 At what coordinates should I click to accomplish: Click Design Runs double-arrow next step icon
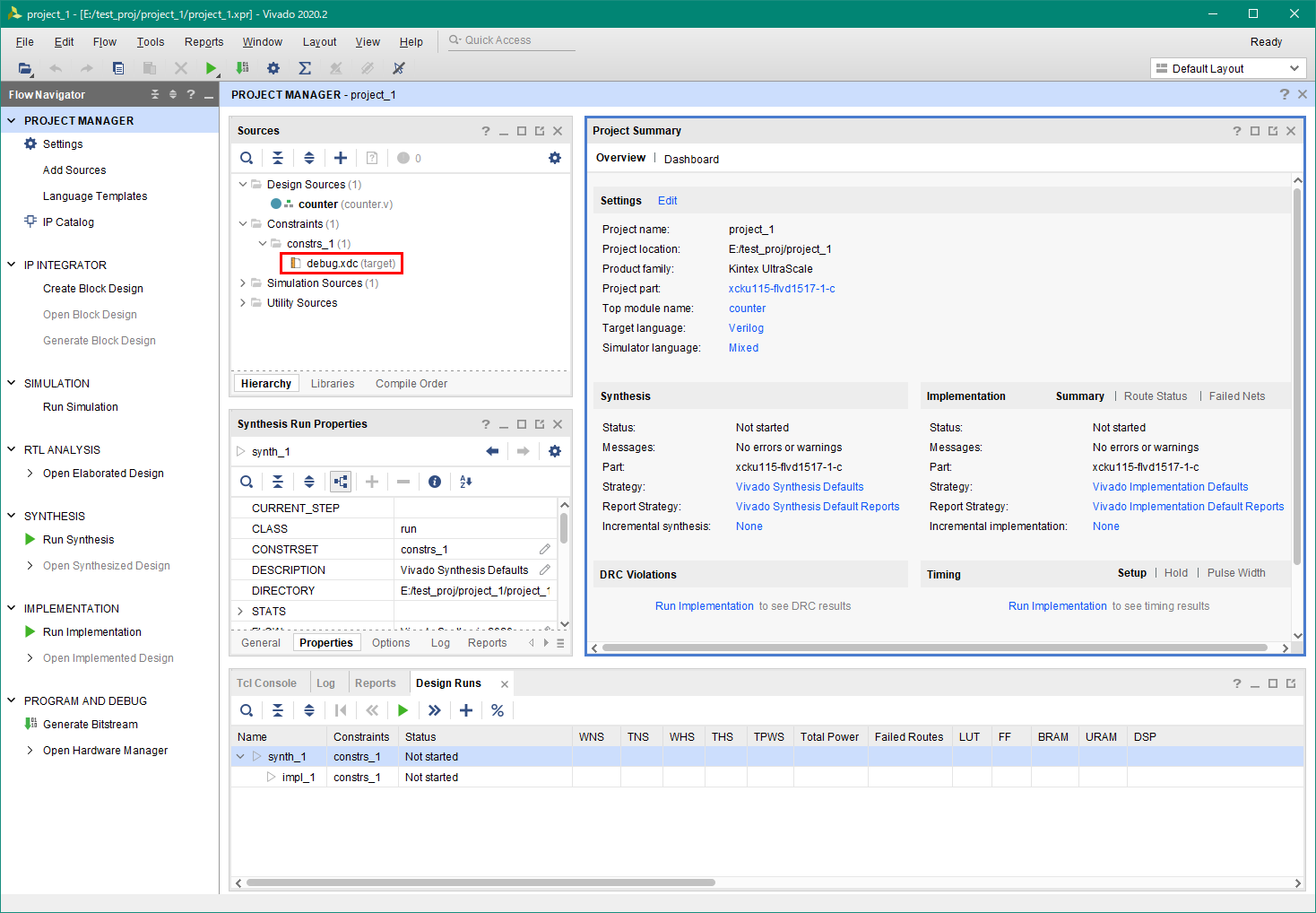[435, 710]
